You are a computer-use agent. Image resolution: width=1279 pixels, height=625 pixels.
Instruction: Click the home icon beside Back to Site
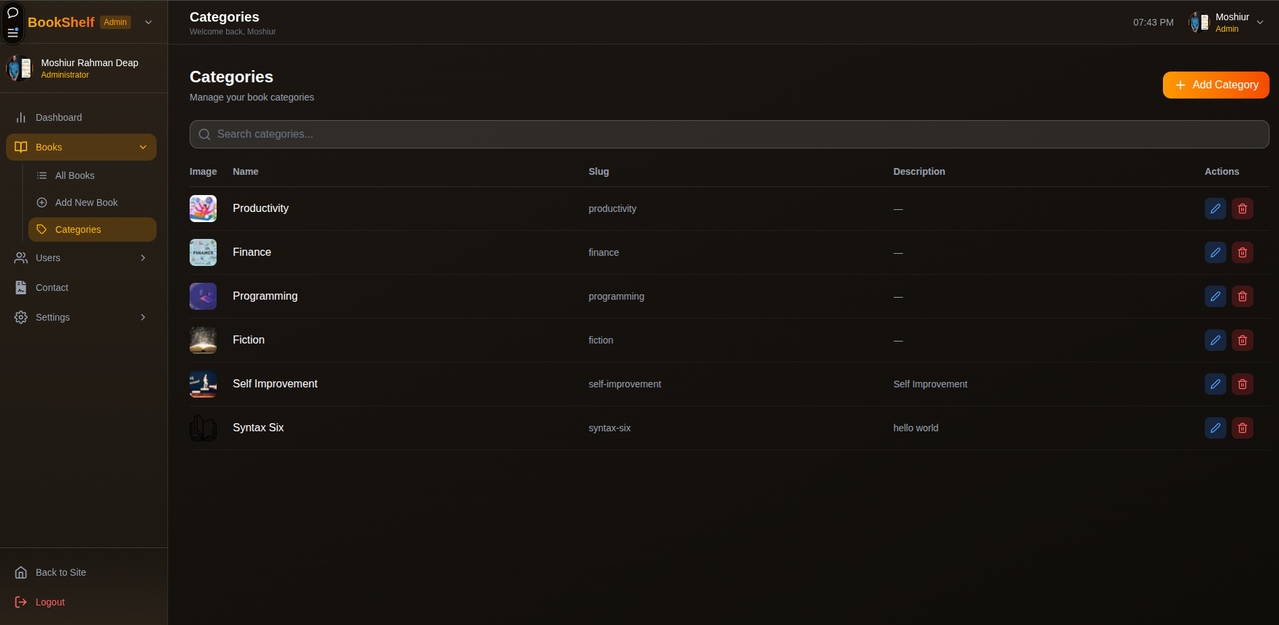[21, 572]
